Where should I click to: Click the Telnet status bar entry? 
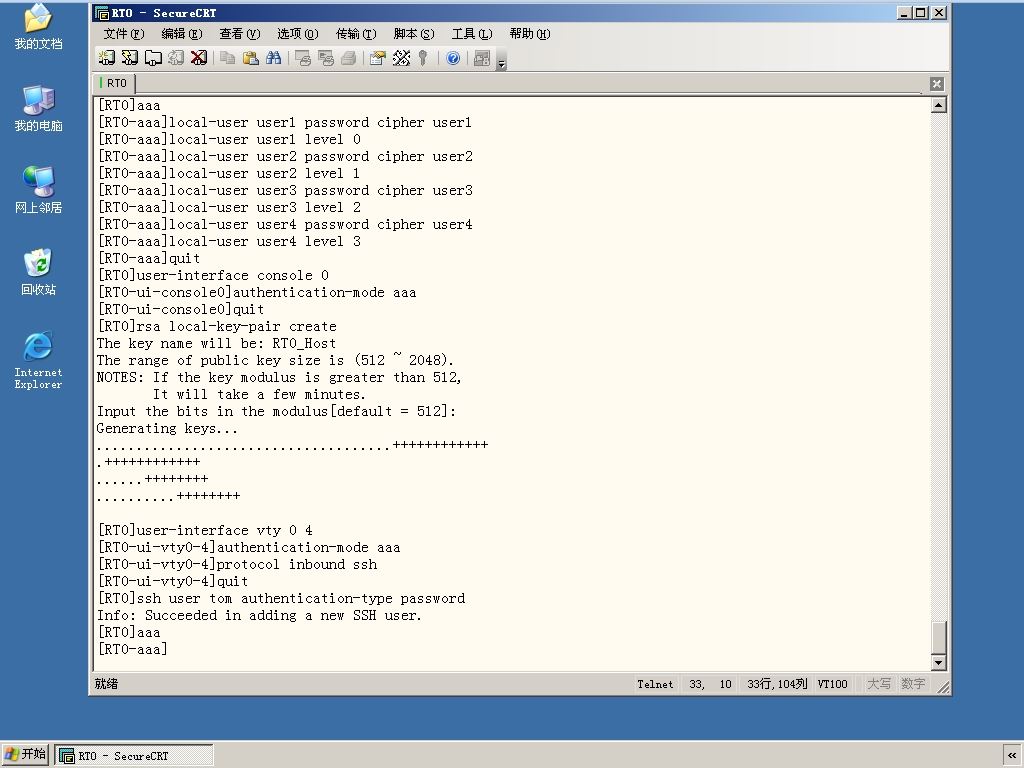pyautogui.click(x=655, y=684)
